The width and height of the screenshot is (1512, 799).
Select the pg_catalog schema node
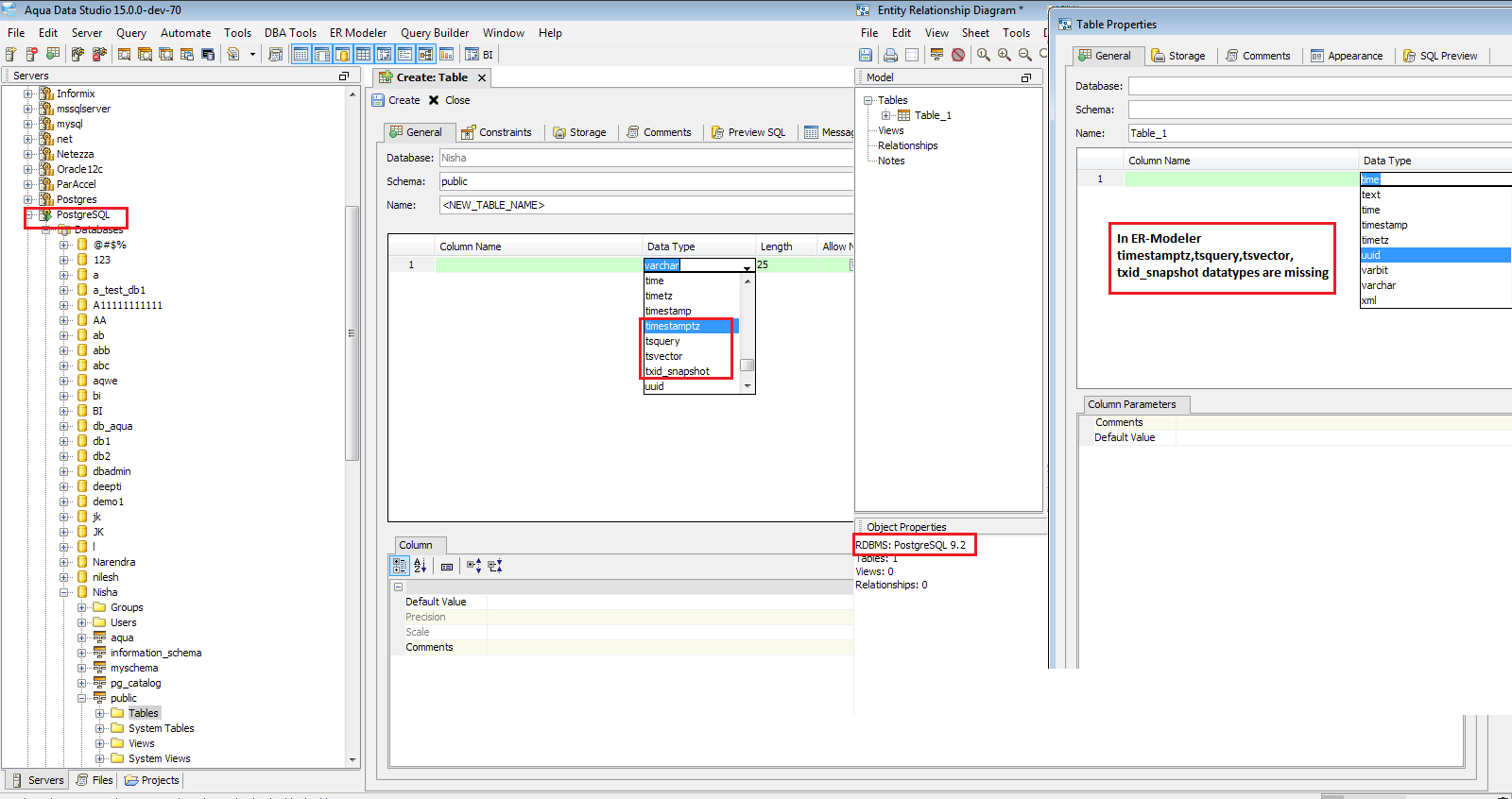(x=135, y=683)
